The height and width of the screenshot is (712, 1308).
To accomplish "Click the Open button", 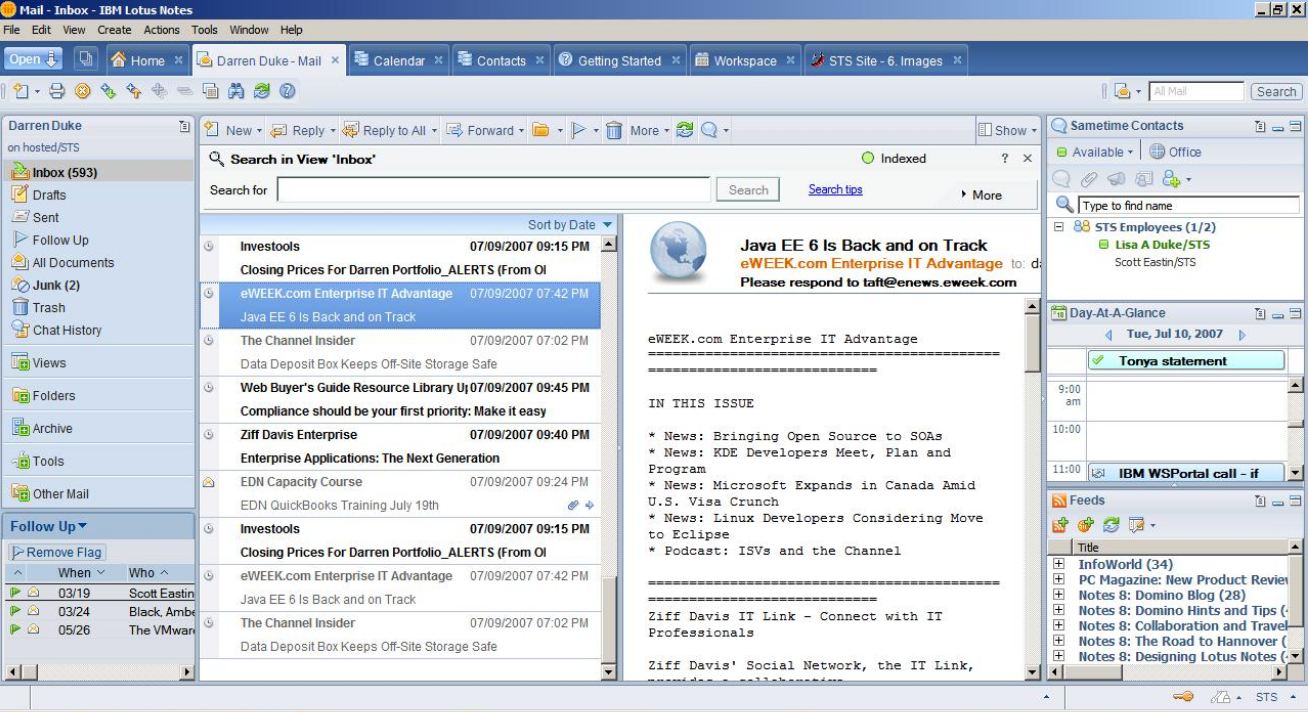I will [x=34, y=59].
